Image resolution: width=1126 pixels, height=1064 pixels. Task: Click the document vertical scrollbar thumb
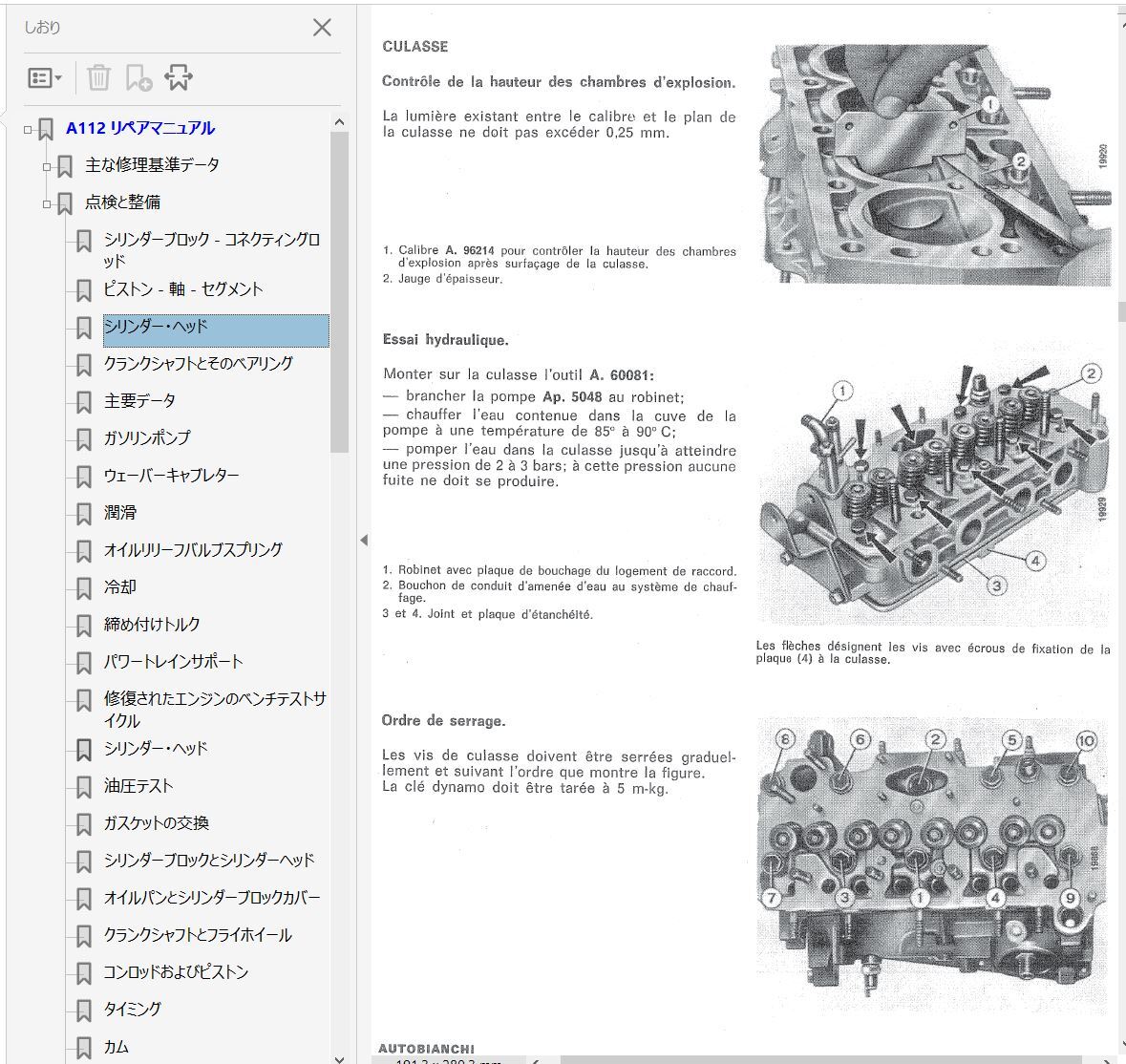(1121, 312)
